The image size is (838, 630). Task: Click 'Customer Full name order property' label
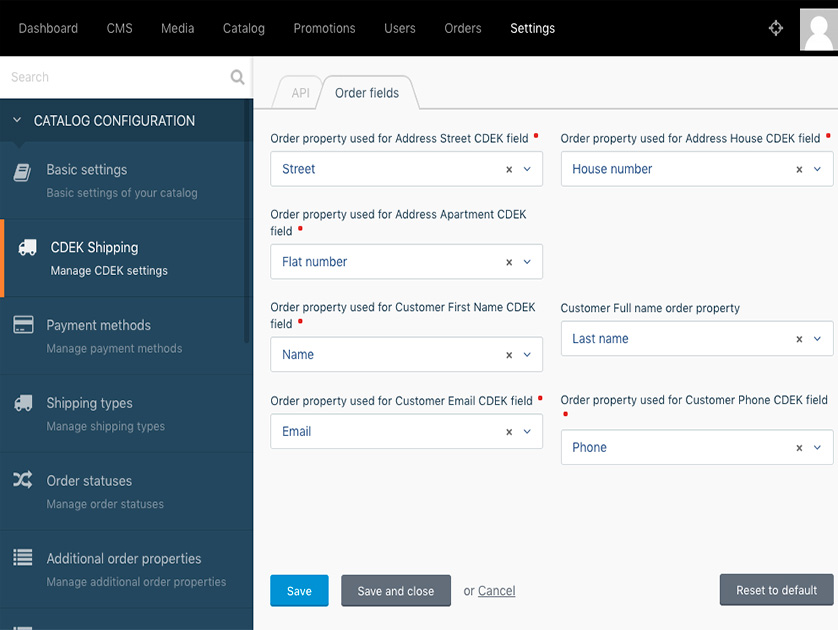pos(650,308)
